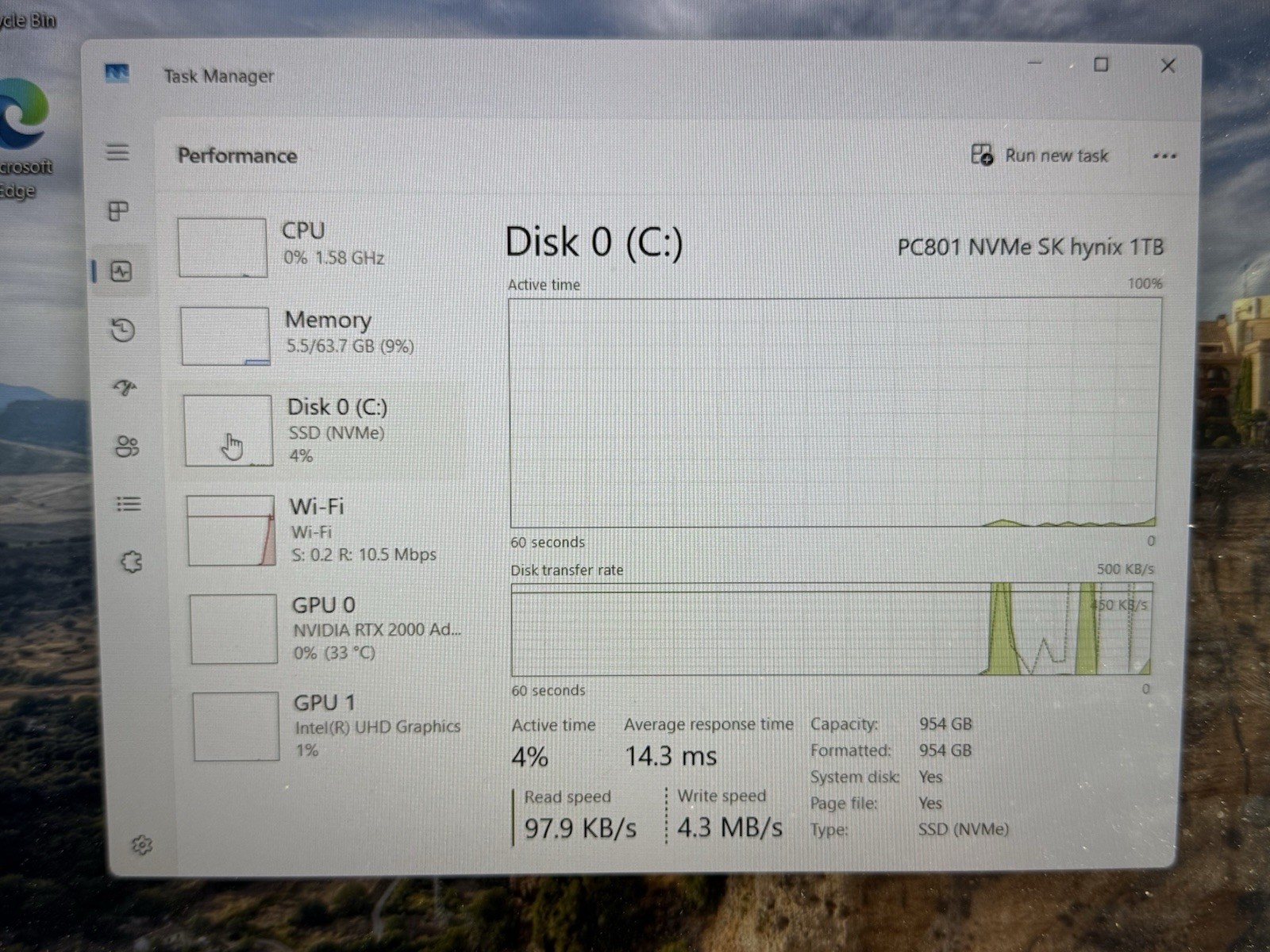Select the Wi-Fi performance item
Image resolution: width=1270 pixels, height=952 pixels.
point(321,530)
